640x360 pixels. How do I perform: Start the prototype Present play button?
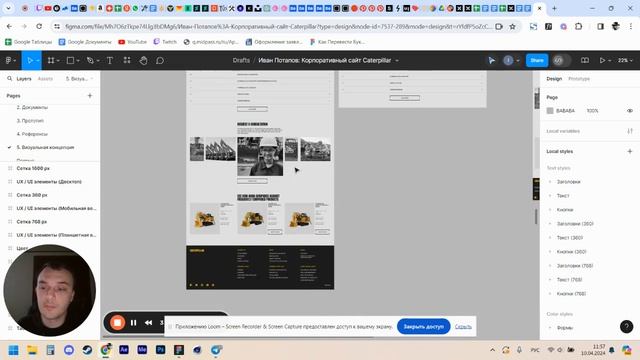tap(602, 60)
